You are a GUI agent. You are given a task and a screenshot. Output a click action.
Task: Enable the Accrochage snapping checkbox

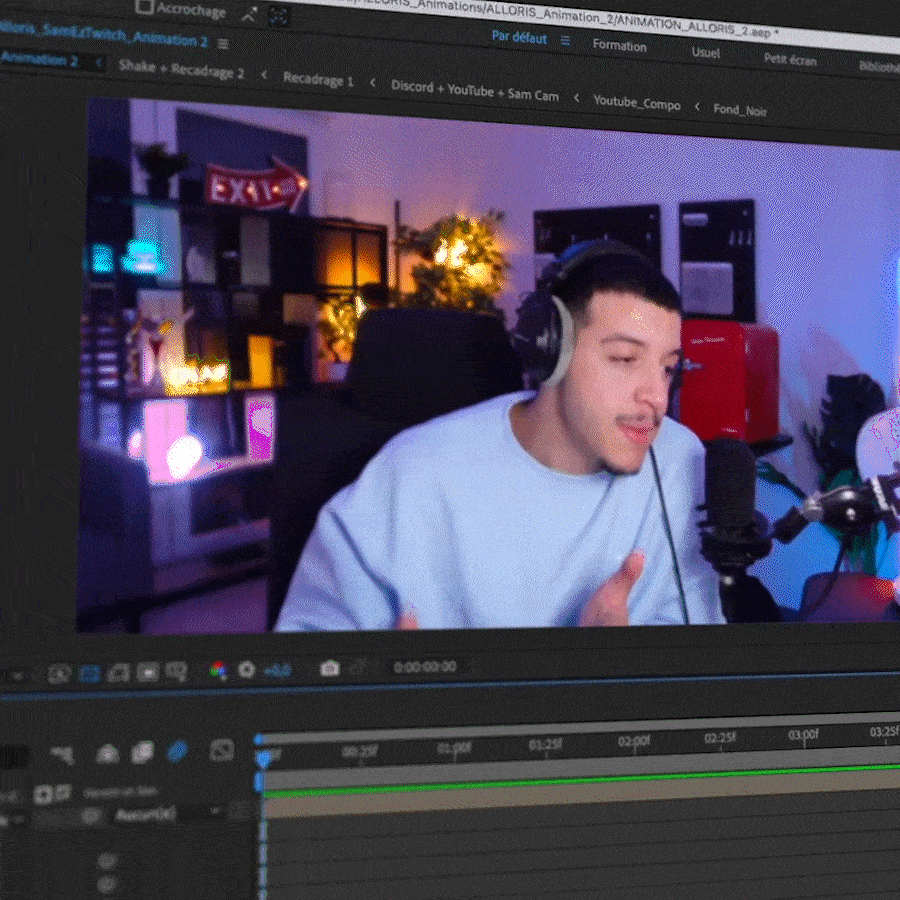coord(145,8)
